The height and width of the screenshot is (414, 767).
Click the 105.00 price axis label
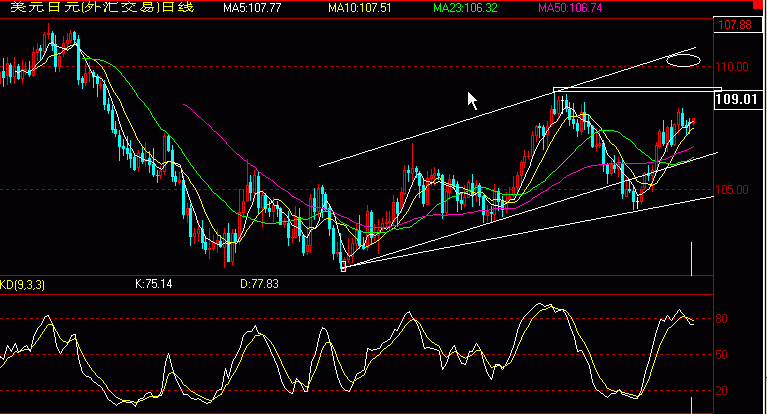(732, 190)
